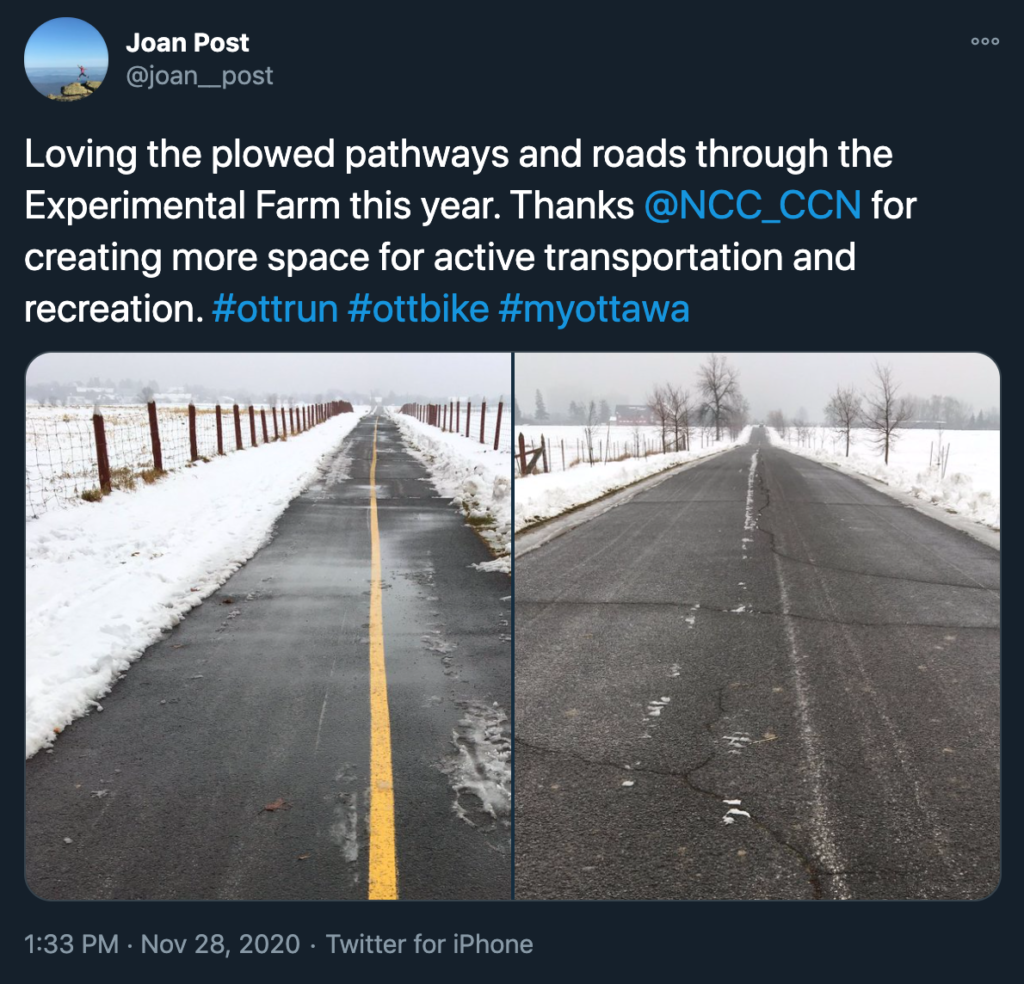1024x984 pixels.
Task: Click the Twitter for iPhone source label
Action: [430, 944]
